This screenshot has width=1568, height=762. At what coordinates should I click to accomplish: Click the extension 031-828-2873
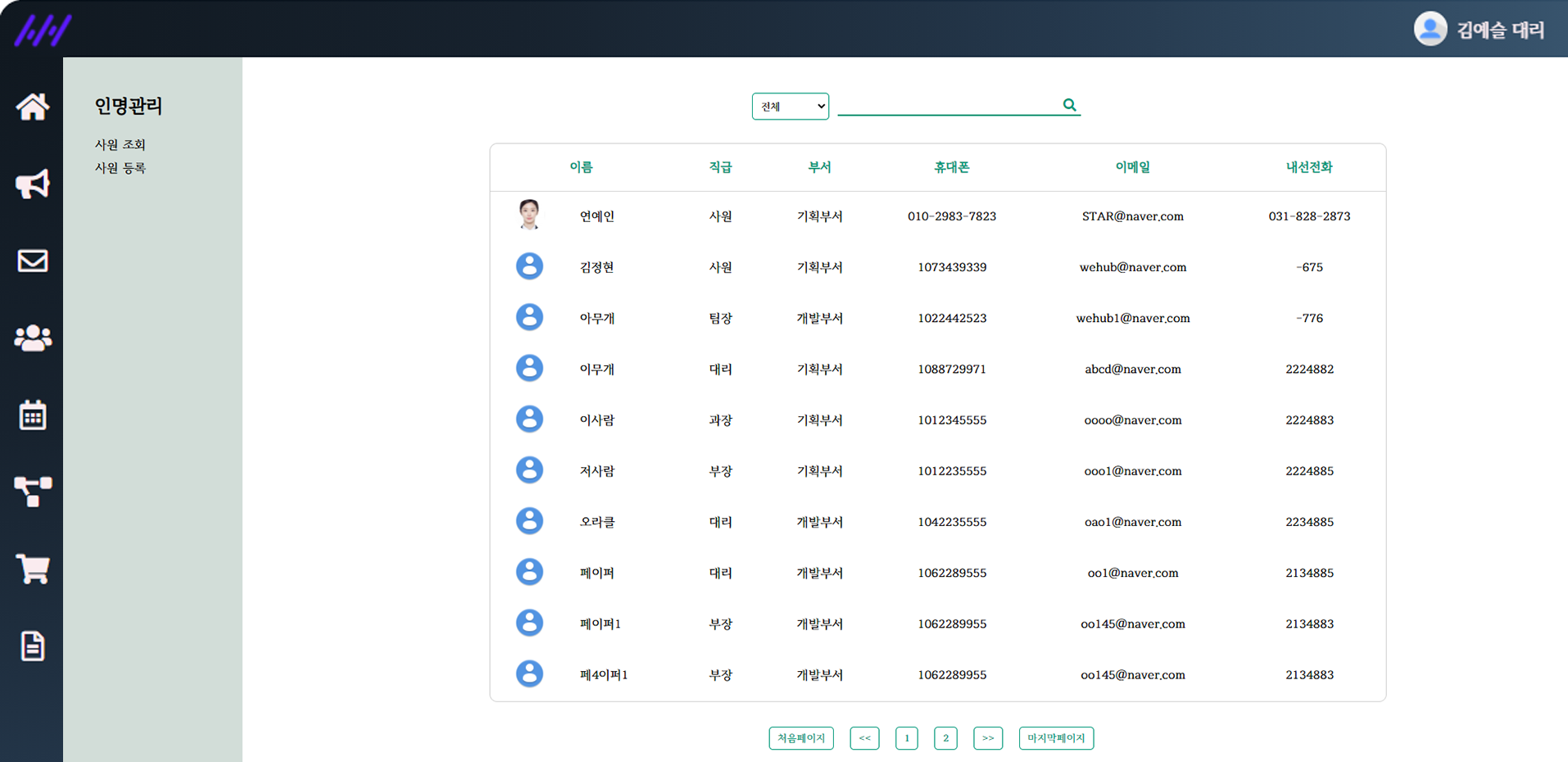(x=1309, y=216)
